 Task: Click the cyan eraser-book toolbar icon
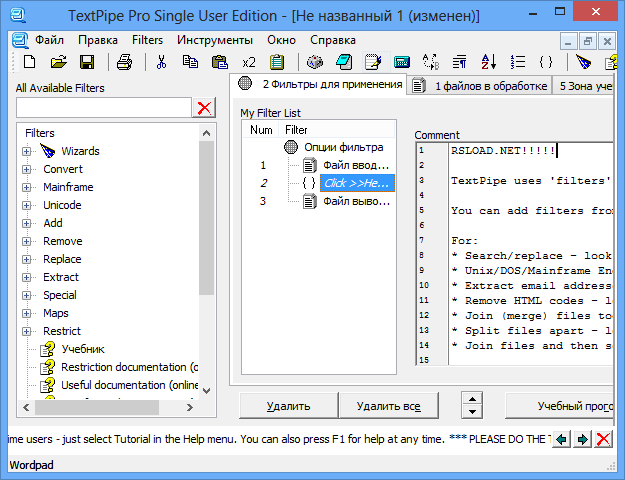click(344, 62)
